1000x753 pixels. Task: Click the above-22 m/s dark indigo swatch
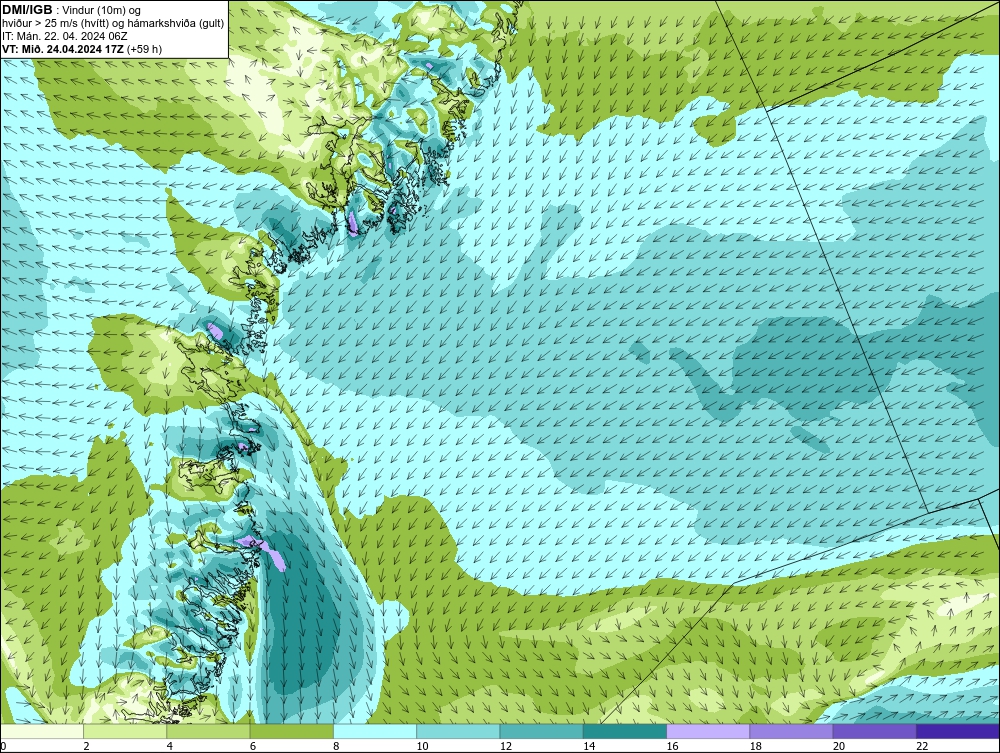click(x=958, y=731)
